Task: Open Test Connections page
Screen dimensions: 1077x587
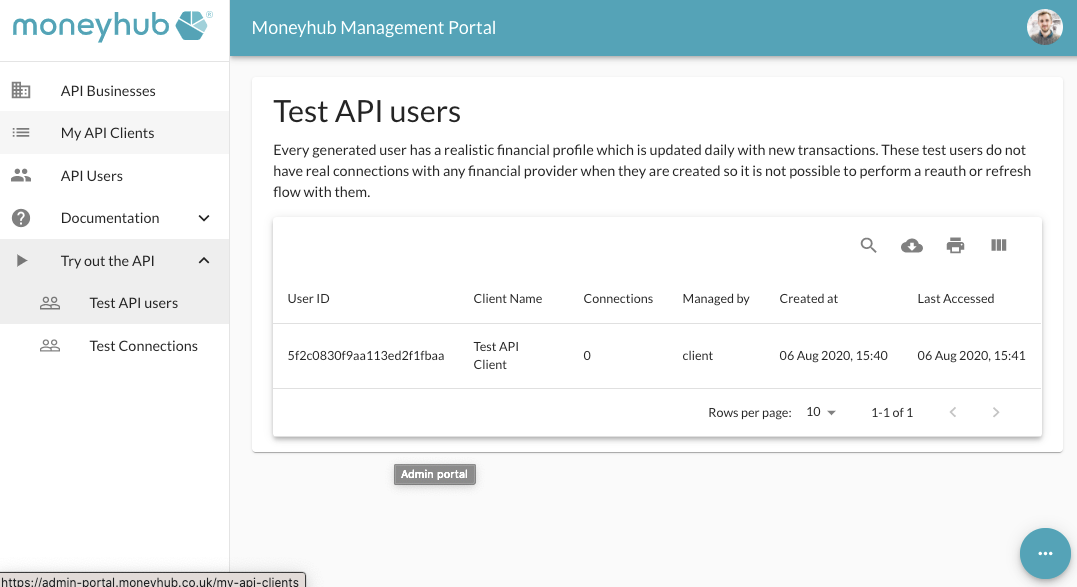Action: 115,345
